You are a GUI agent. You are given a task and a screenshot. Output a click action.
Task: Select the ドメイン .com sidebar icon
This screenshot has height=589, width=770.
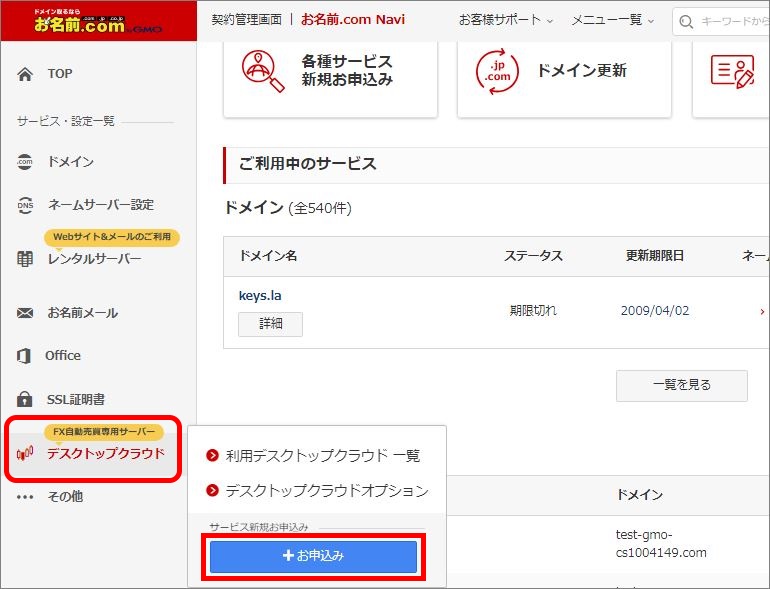tap(25, 162)
